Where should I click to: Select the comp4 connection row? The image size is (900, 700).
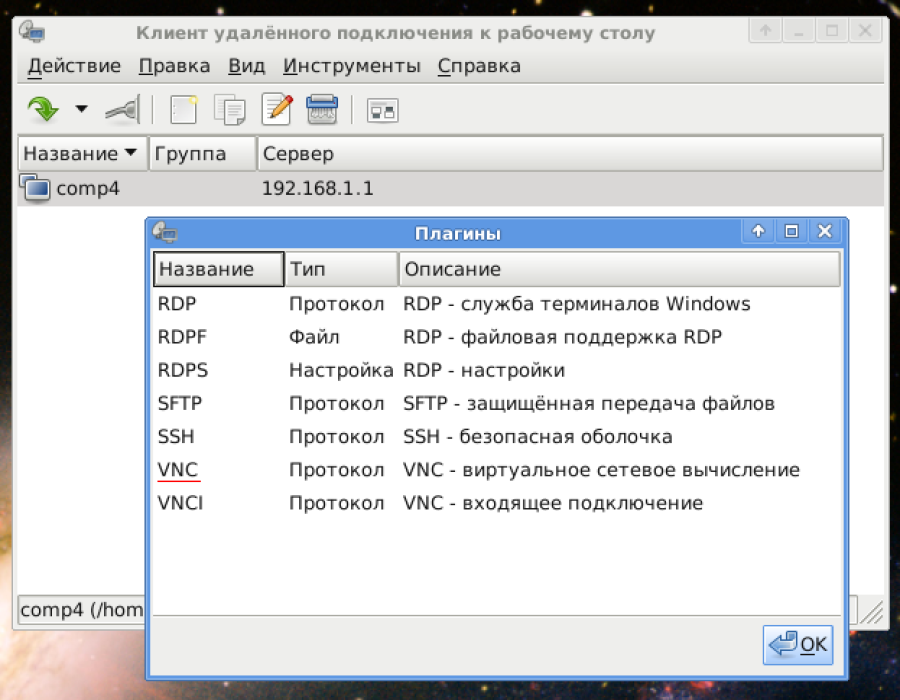click(x=451, y=188)
